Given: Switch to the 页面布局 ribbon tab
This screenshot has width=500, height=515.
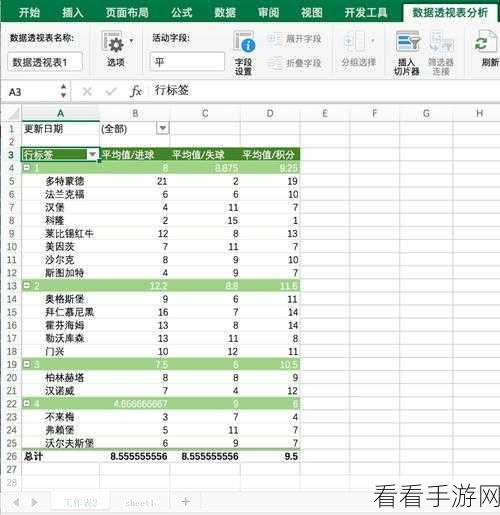Looking at the screenshot, I should pos(127,13).
